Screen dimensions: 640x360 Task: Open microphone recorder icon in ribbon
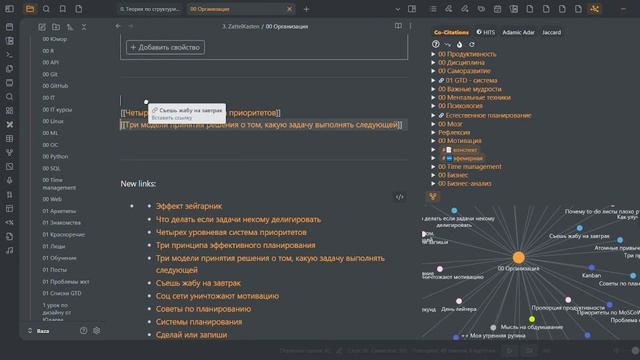click(x=9, y=180)
